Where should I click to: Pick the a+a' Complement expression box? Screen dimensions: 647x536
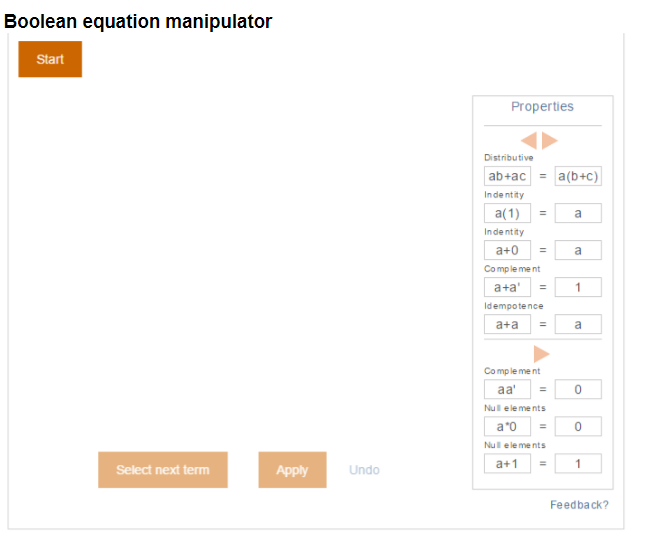tap(507, 287)
